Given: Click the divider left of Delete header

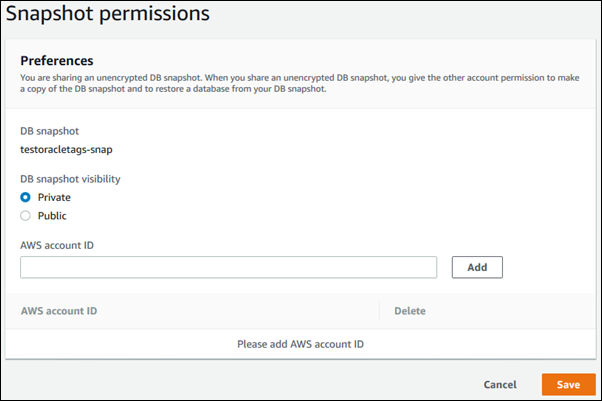Looking at the screenshot, I should [380, 311].
